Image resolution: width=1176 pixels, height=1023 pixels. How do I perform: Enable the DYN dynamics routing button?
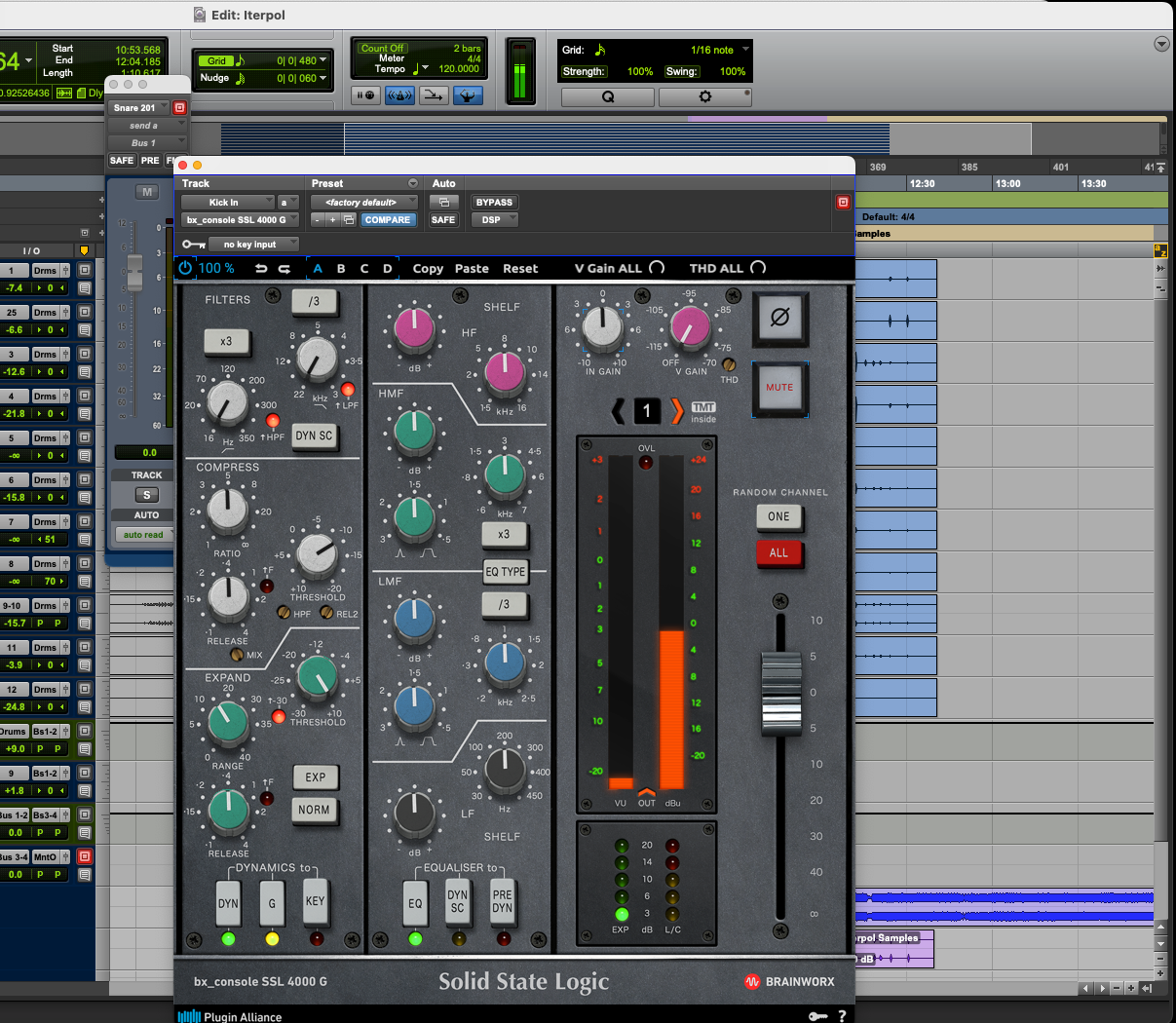[228, 903]
